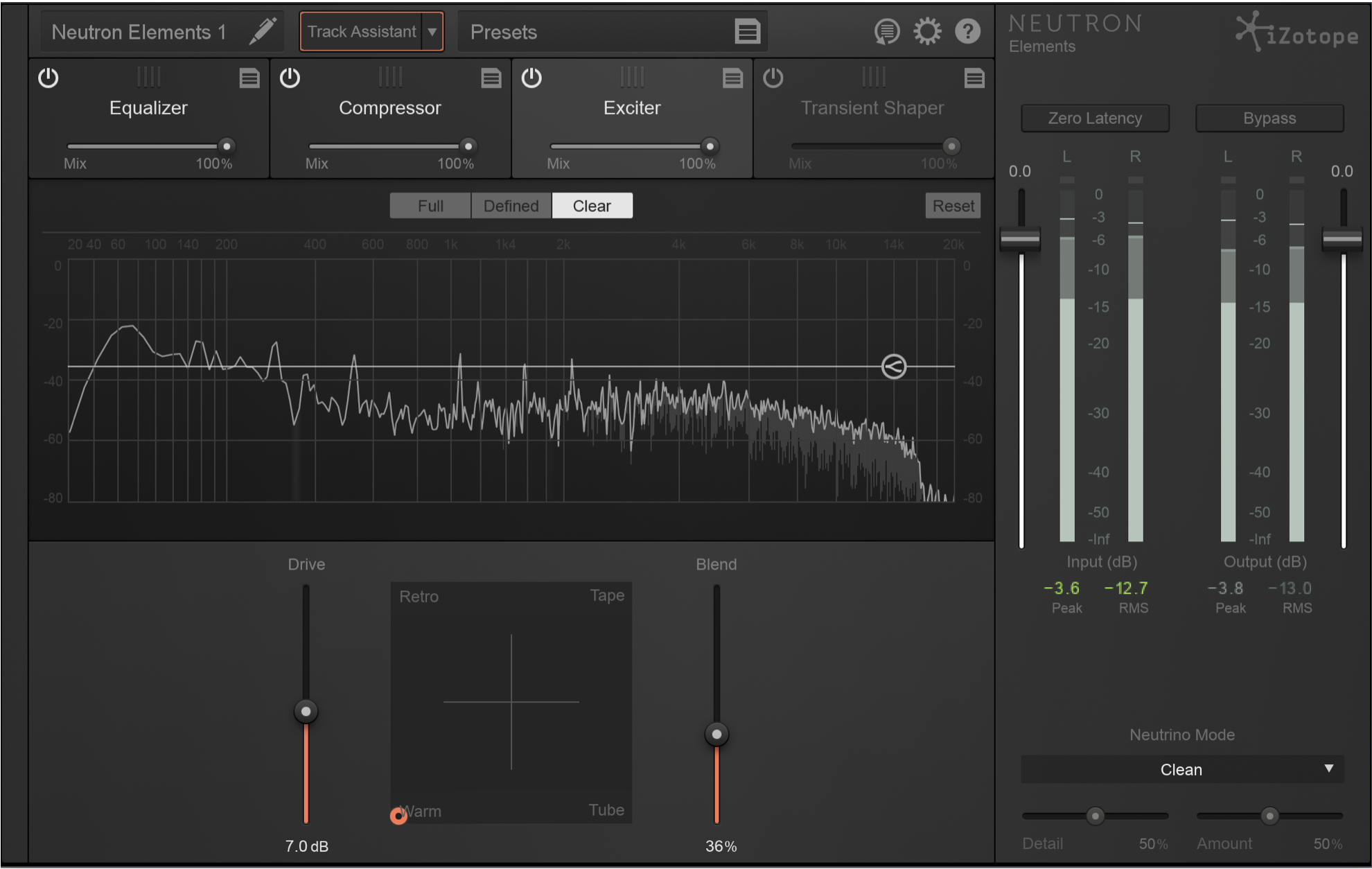1372x869 pixels.
Task: Grab the Transient Shaper reorder handle
Action: click(873, 77)
